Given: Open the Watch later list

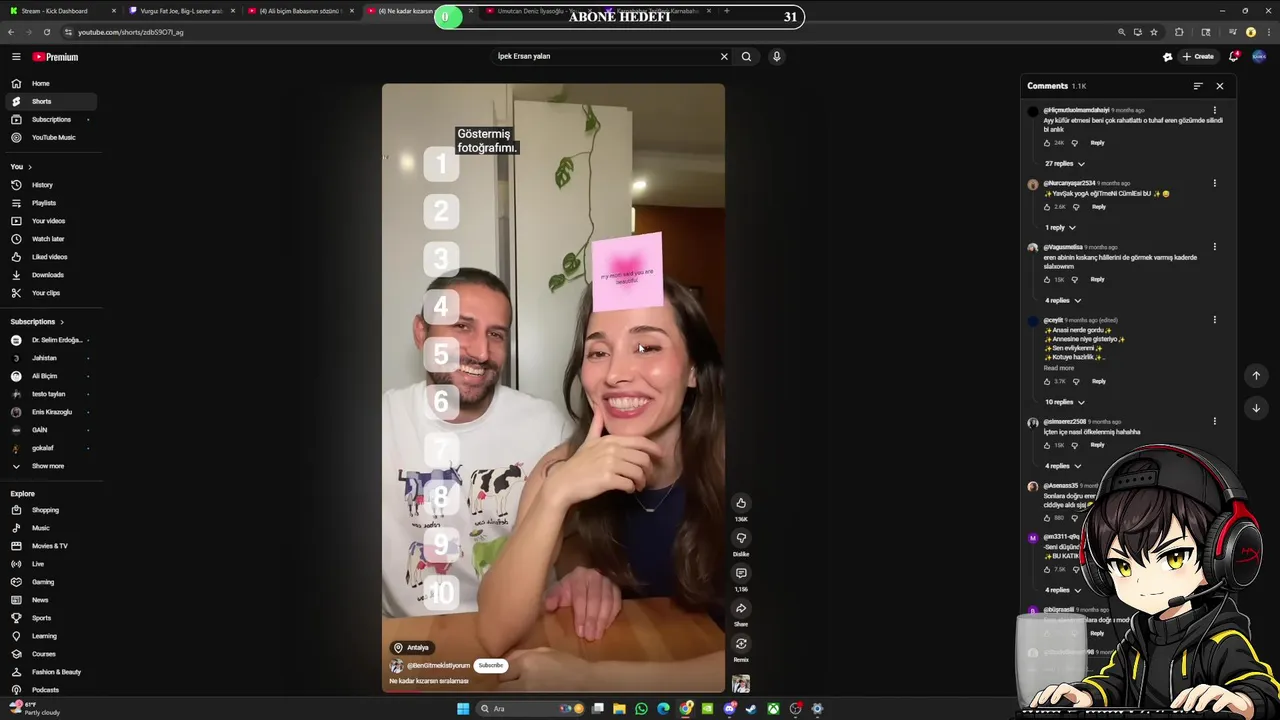Looking at the screenshot, I should coord(50,239).
